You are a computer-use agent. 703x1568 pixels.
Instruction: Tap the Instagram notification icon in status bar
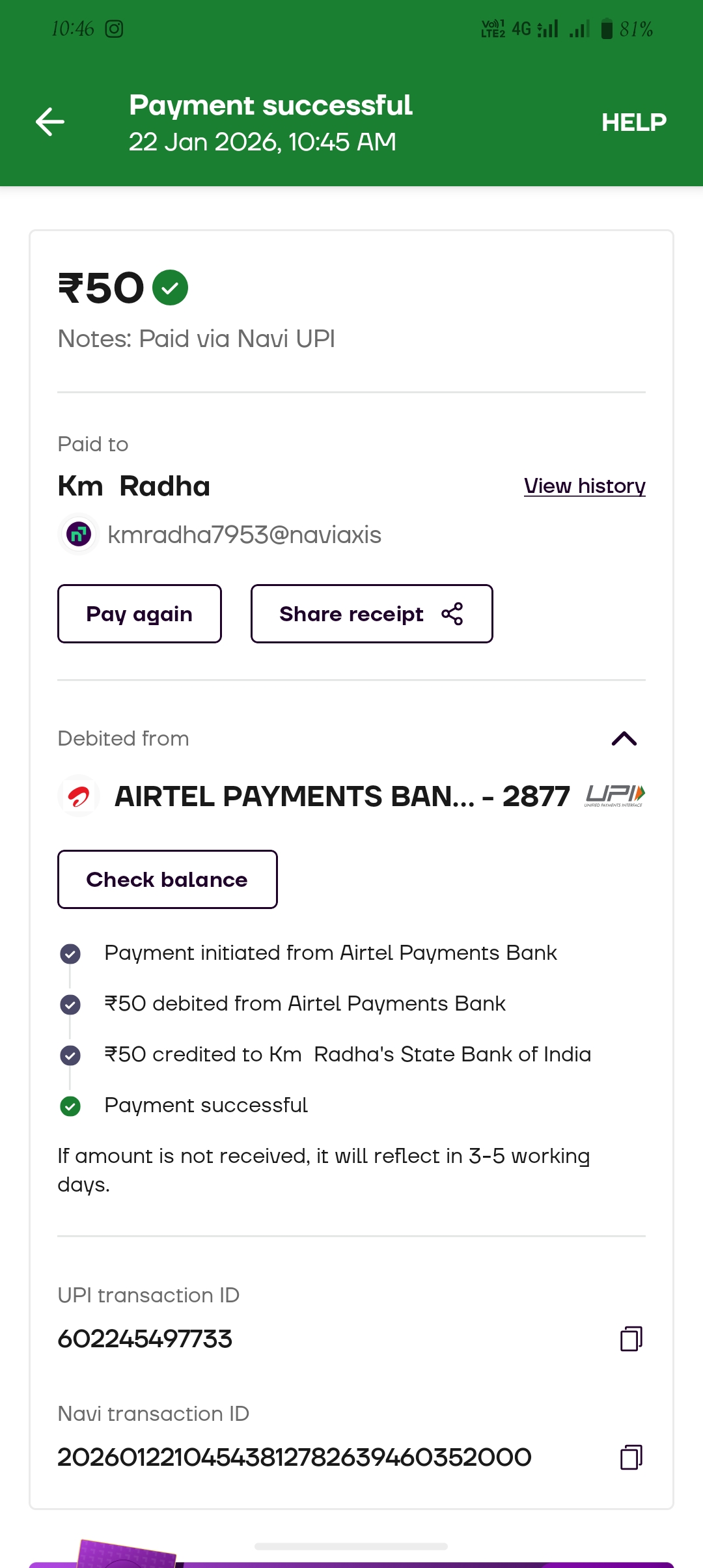(x=114, y=29)
